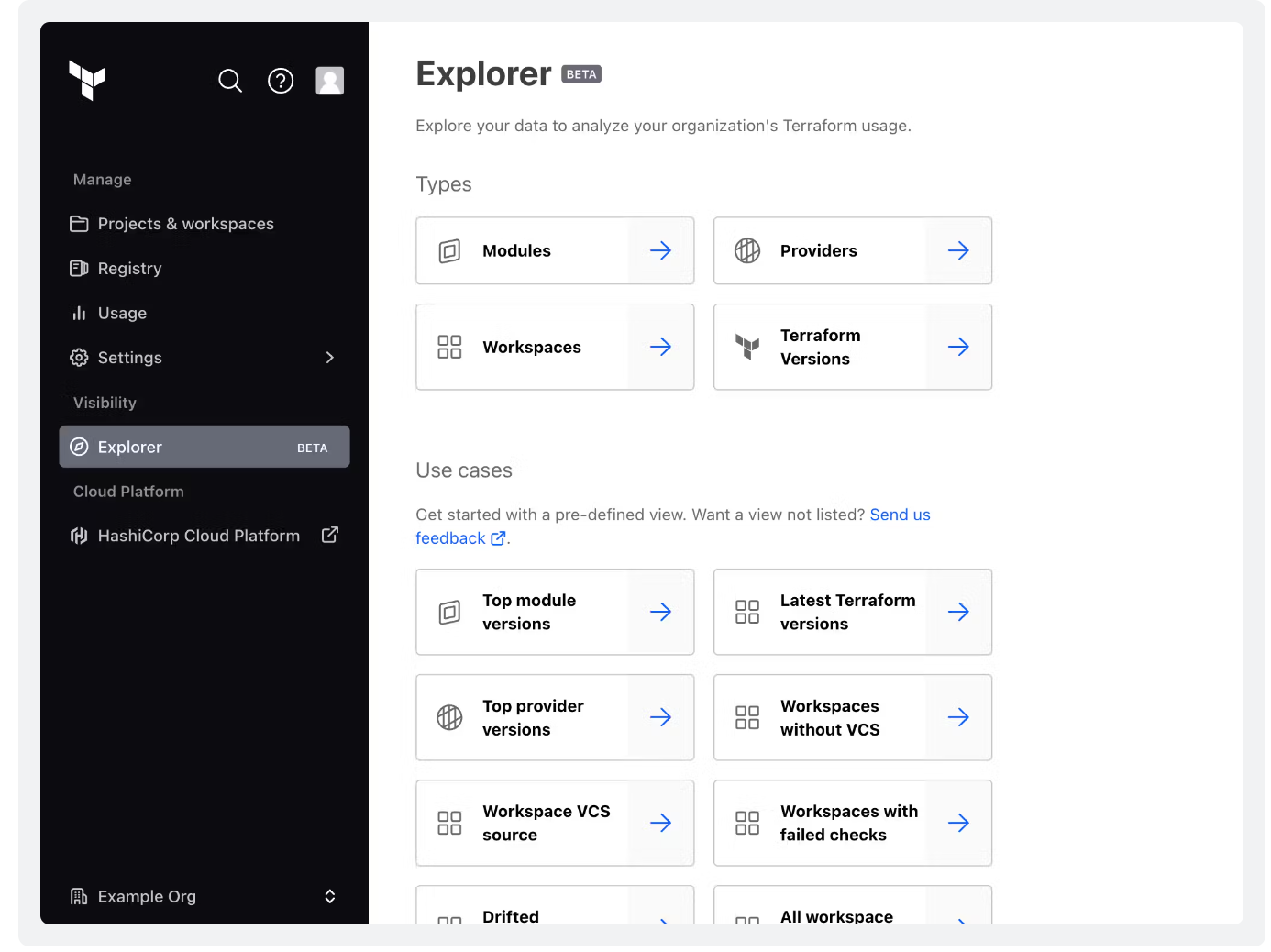This screenshot has height=952, width=1271.
Task: Click the globe icon on the Providers card
Action: pos(747,250)
